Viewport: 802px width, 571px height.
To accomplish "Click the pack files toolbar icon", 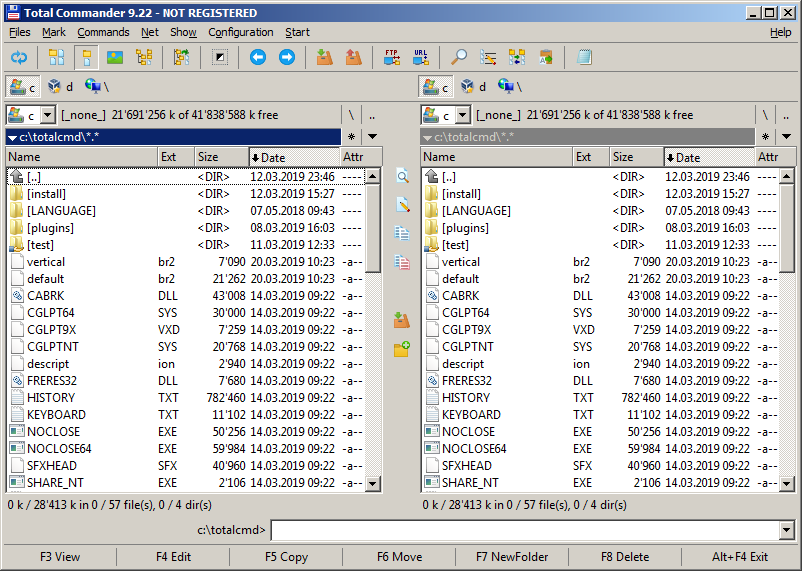I will click(325, 57).
